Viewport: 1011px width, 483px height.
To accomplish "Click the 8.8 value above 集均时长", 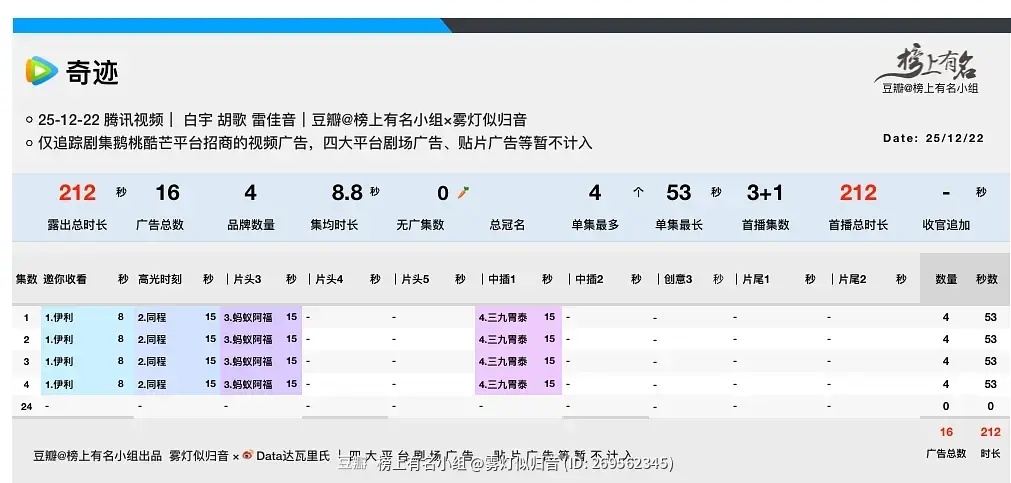I will (347, 192).
